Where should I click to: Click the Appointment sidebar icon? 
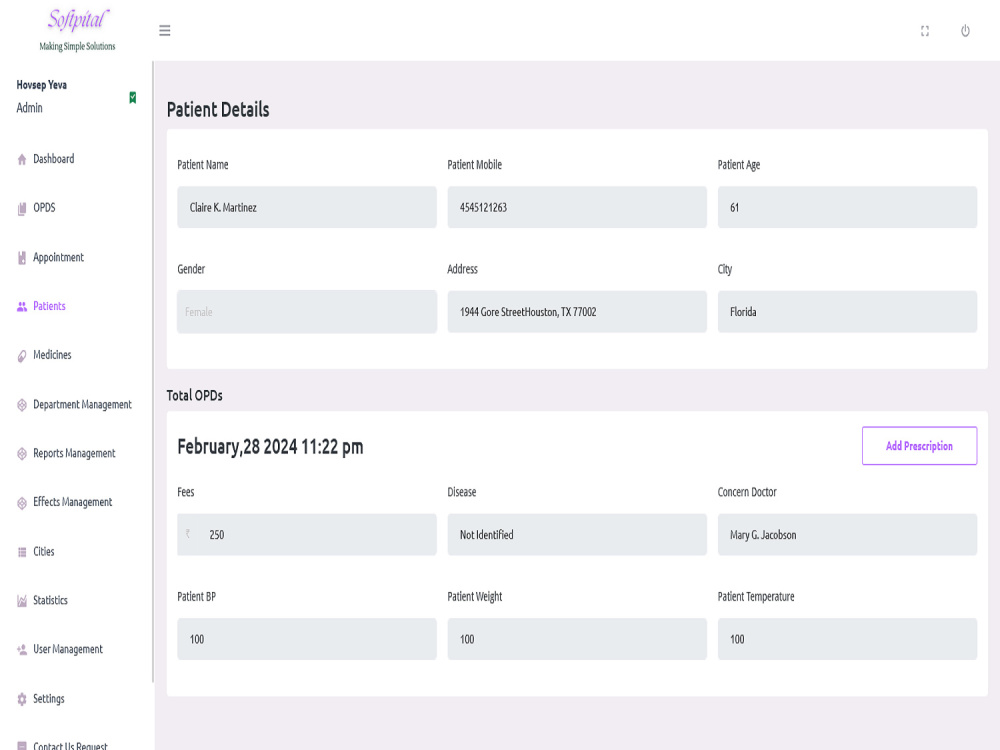(22, 258)
